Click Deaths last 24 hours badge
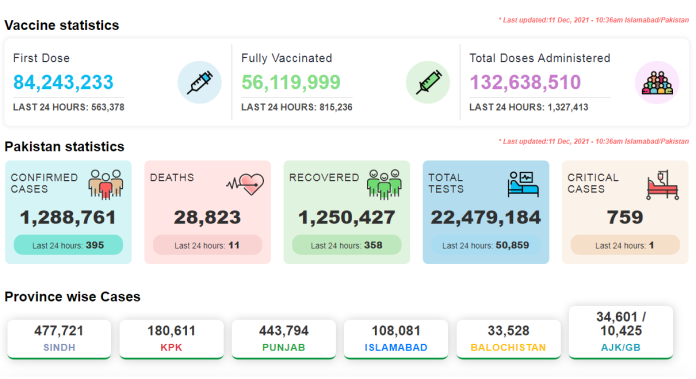Image resolution: width=696 pixels, height=379 pixels. click(207, 245)
